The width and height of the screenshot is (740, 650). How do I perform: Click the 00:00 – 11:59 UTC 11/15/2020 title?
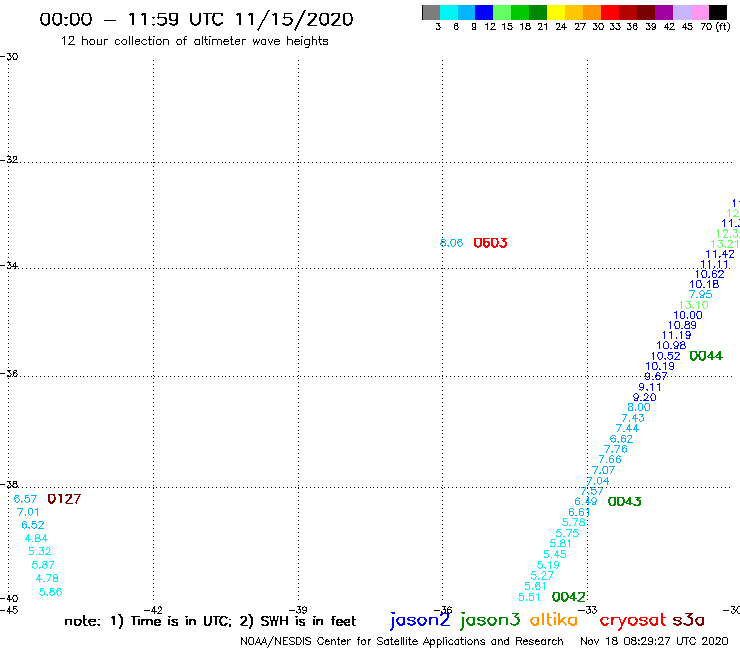(x=196, y=20)
